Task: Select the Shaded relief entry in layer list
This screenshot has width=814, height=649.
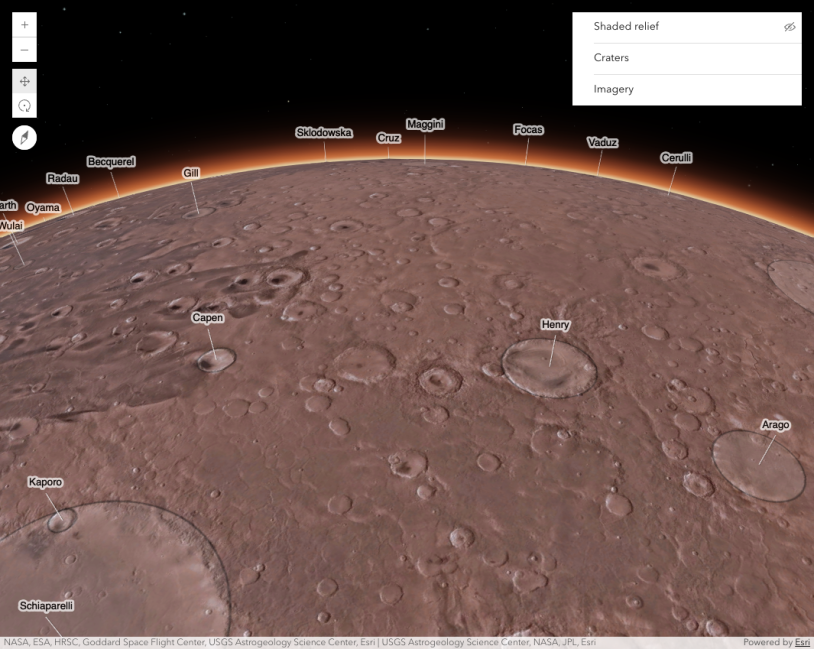Action: pos(626,26)
